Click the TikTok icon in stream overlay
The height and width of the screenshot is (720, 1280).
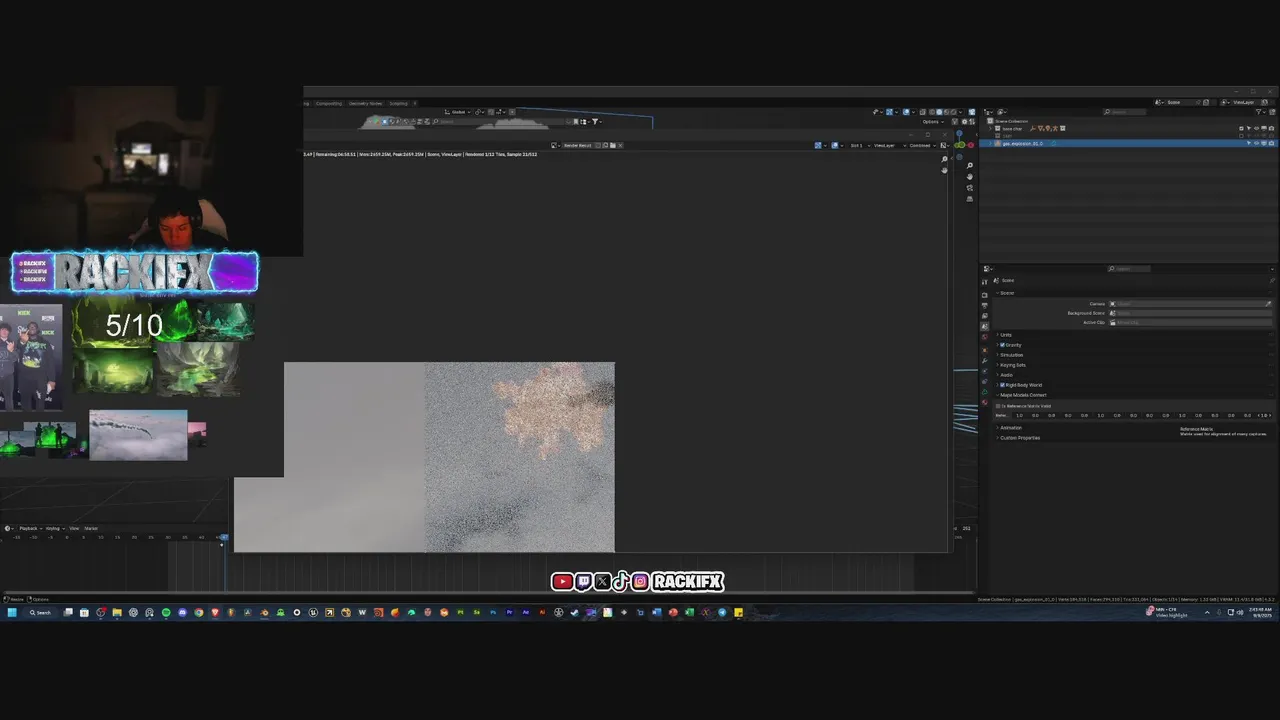point(620,581)
